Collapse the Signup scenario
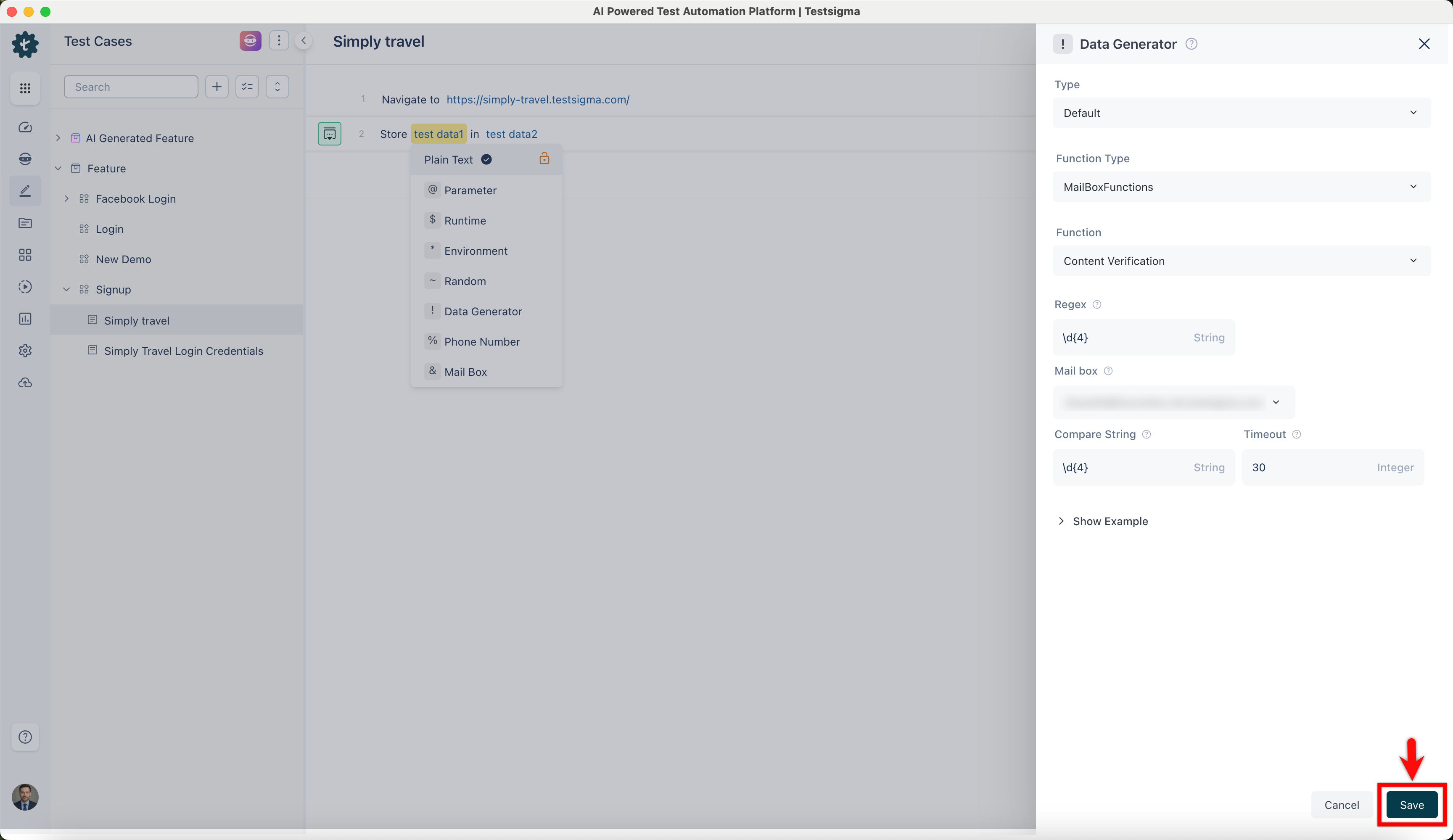1453x840 pixels. [66, 289]
